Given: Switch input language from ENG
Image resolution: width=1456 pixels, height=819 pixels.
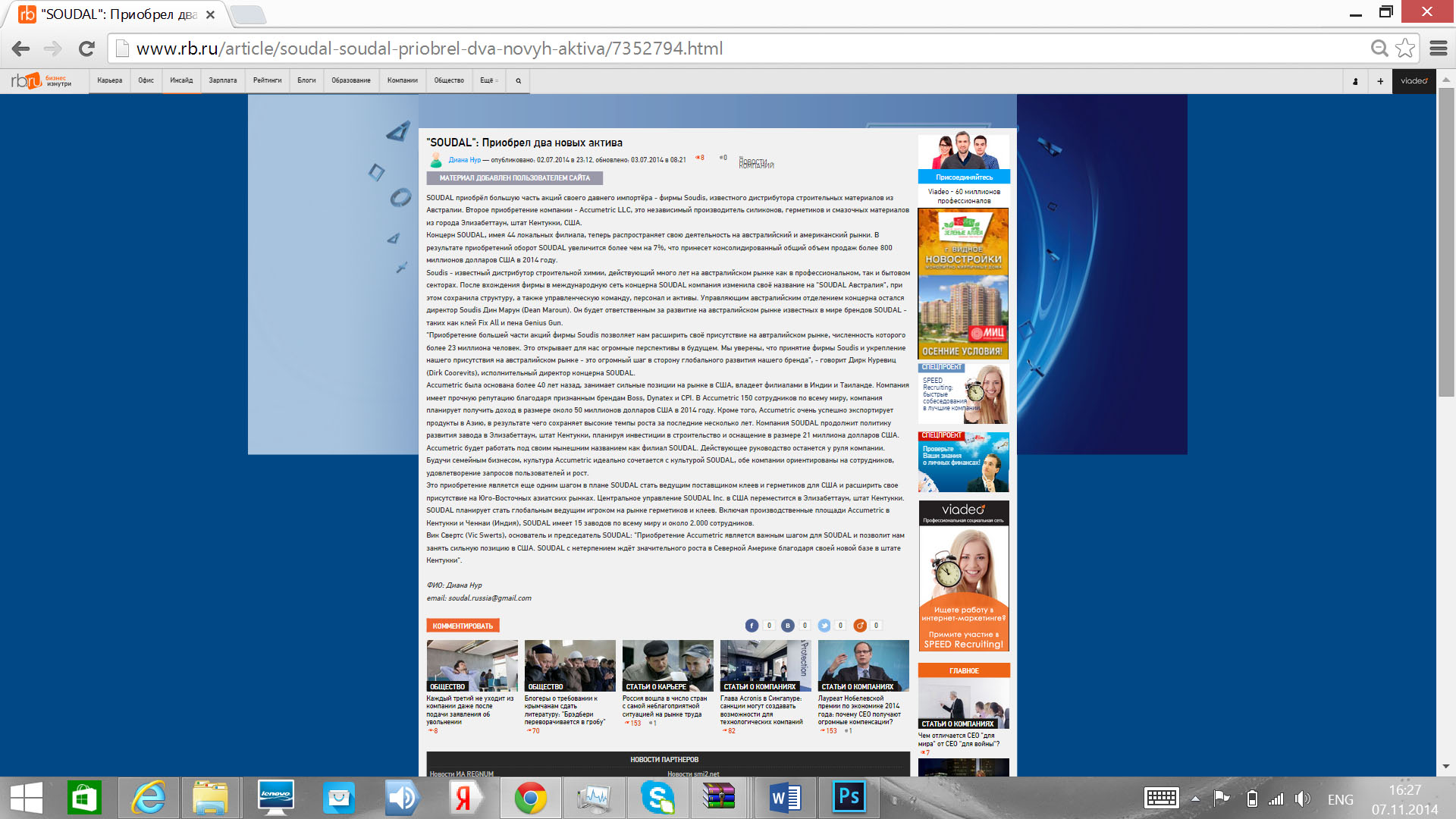Looking at the screenshot, I should (1341, 799).
